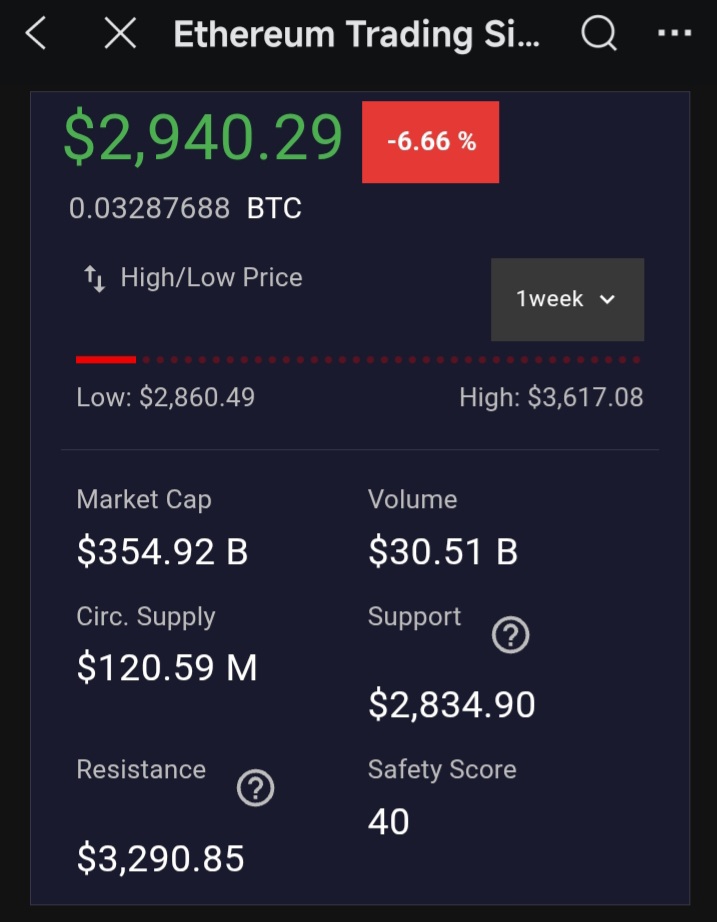Tap the back arrow icon
This screenshot has height=922, width=717.
coord(37,34)
